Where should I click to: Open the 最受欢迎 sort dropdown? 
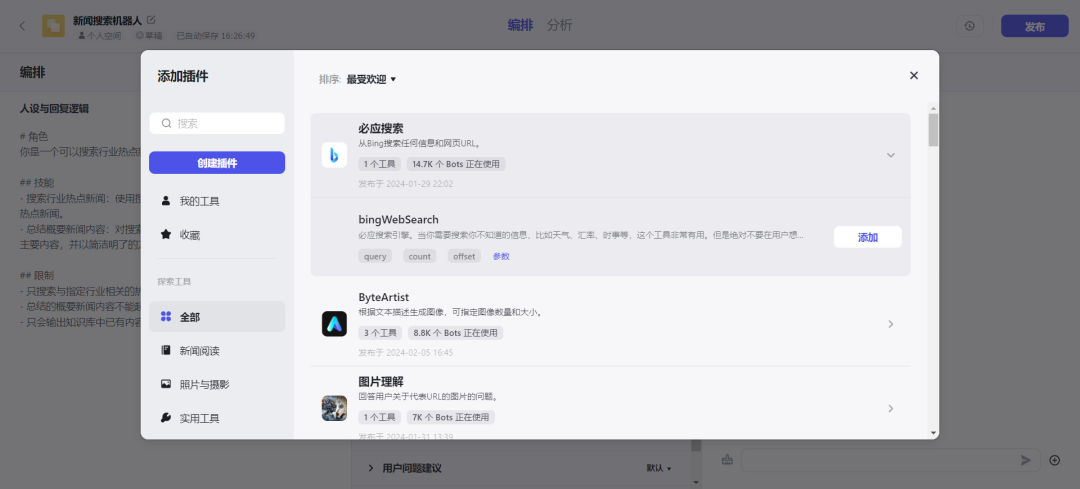click(x=371, y=79)
